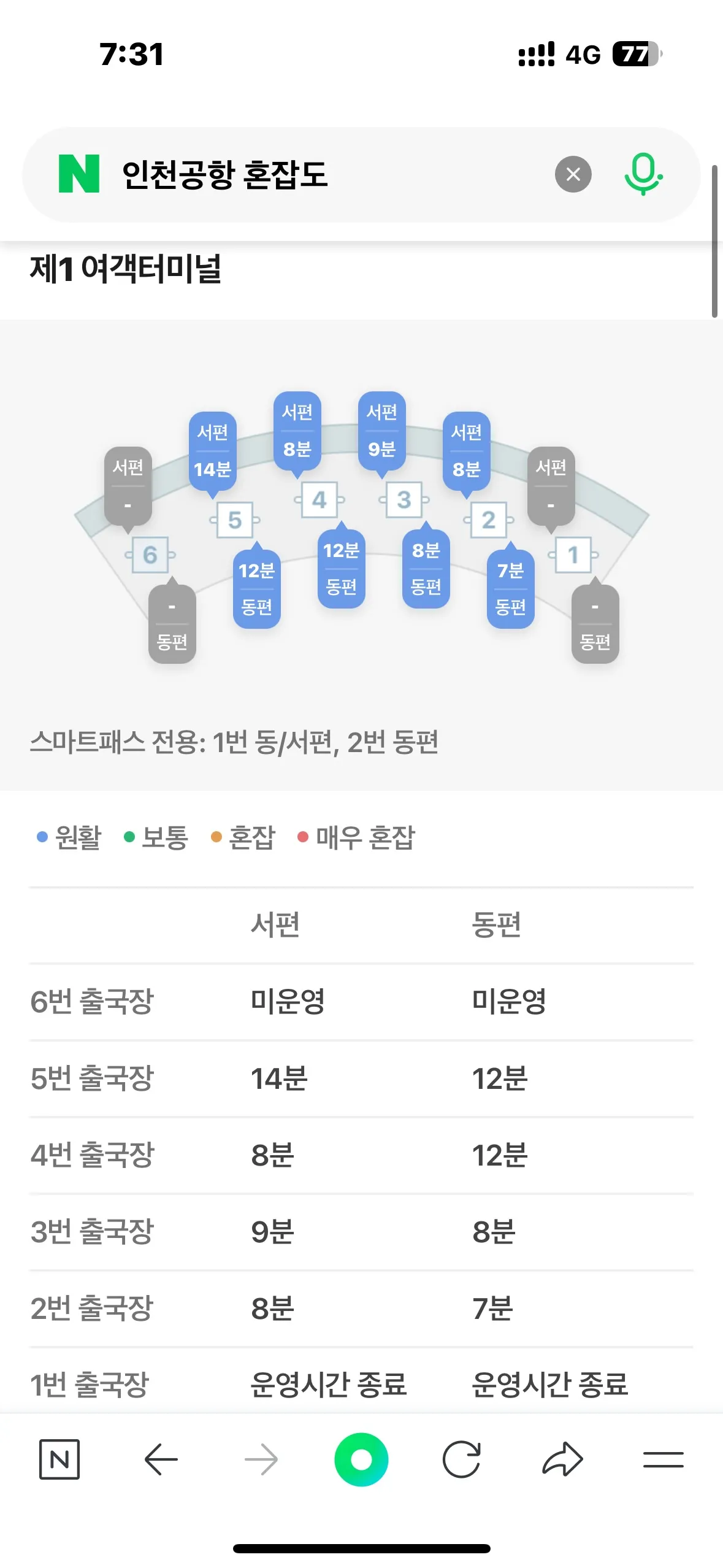The height and width of the screenshot is (1568, 723).
Task: Tap the 서편 column header
Action: click(275, 924)
